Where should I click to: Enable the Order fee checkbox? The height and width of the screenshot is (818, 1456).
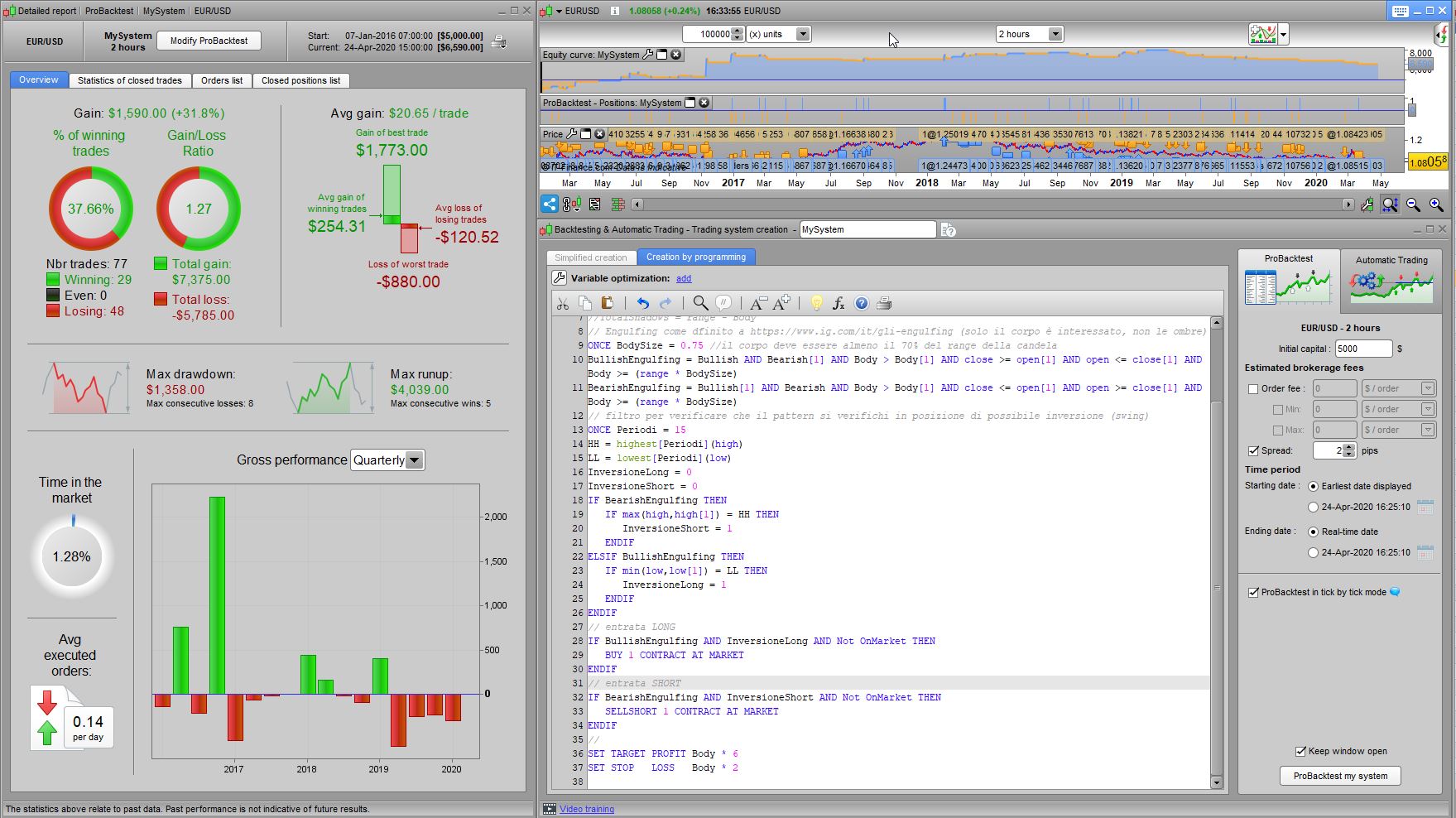(x=1253, y=388)
